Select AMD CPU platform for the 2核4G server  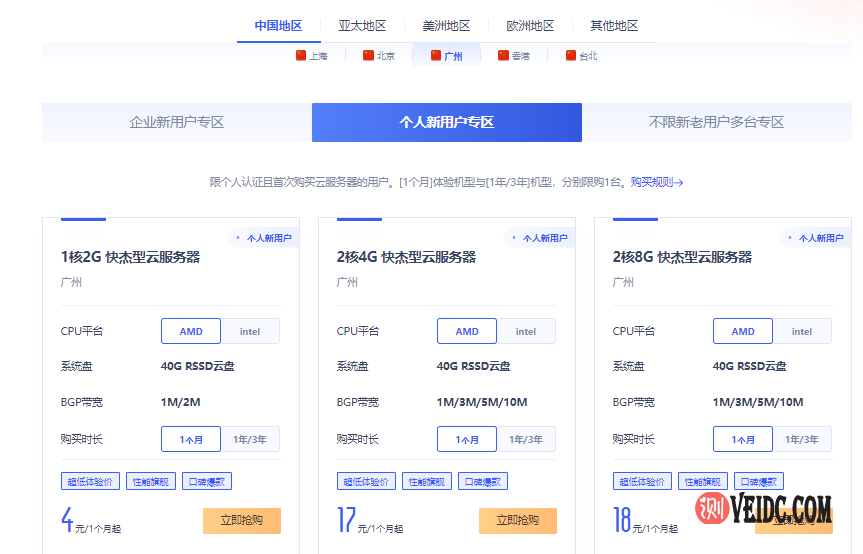point(467,331)
